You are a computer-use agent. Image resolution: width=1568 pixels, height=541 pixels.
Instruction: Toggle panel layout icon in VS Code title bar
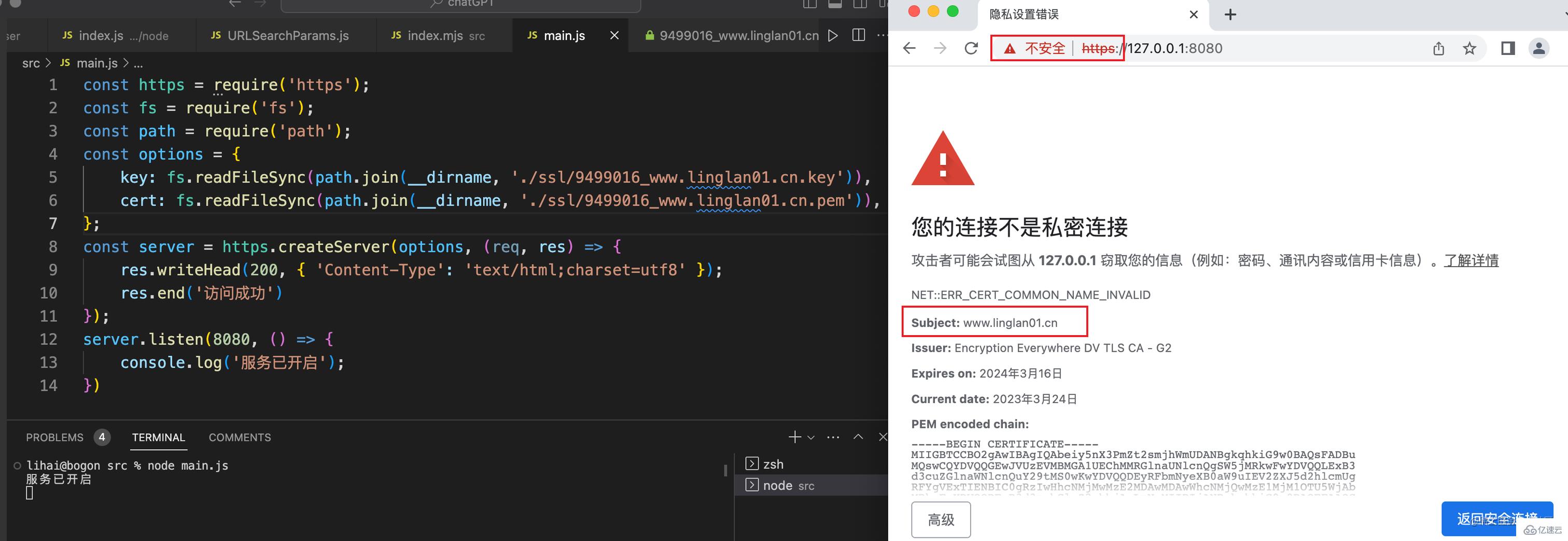click(x=835, y=3)
